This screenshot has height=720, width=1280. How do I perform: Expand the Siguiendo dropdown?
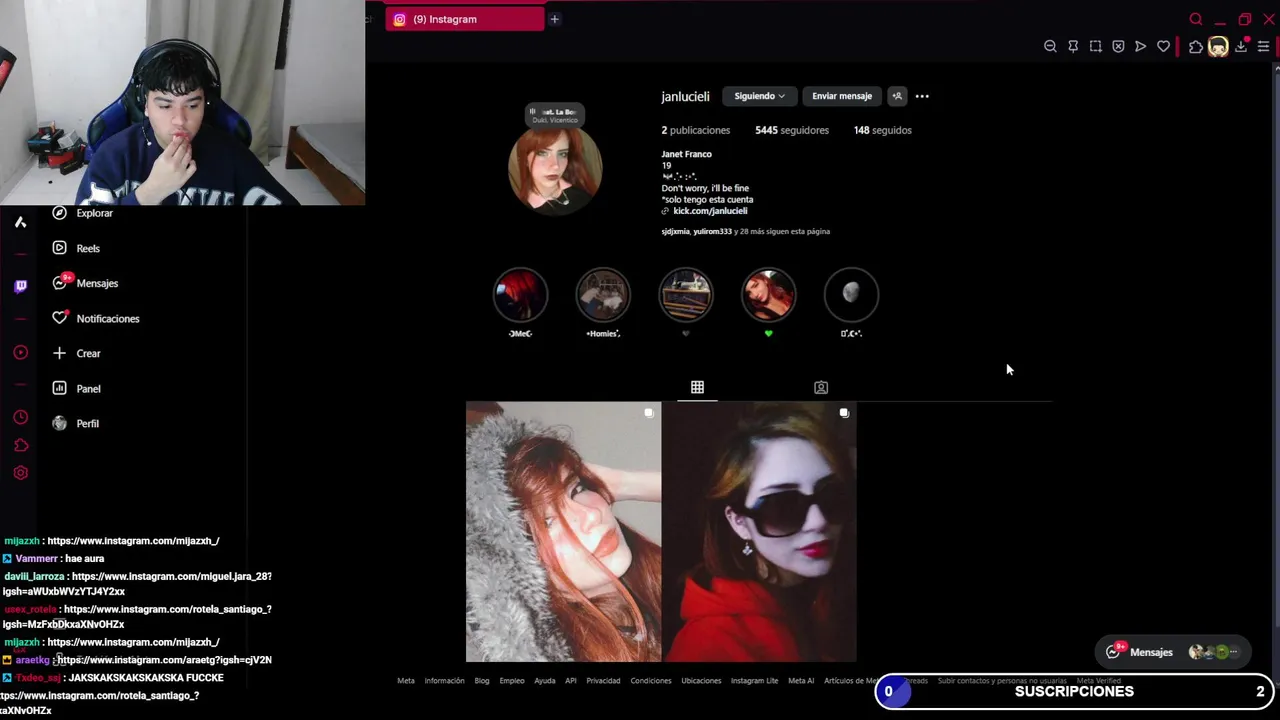point(759,96)
